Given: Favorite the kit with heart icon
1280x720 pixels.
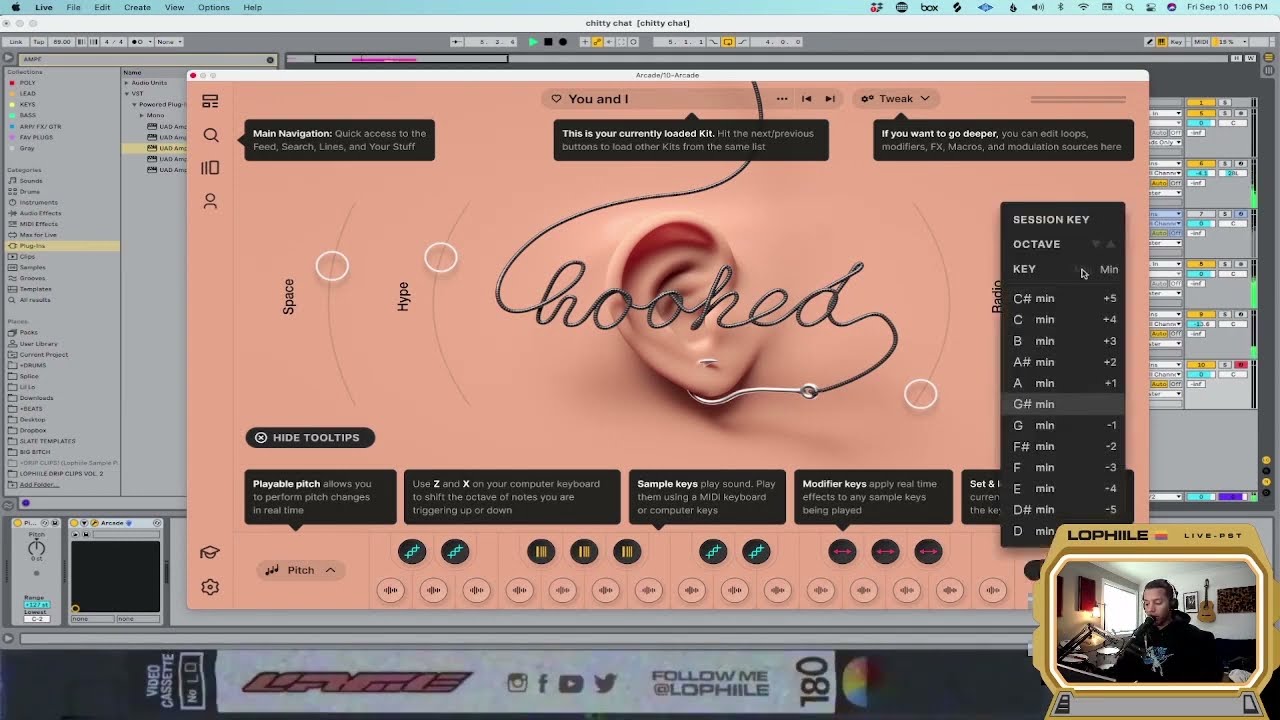Looking at the screenshot, I should 556,99.
